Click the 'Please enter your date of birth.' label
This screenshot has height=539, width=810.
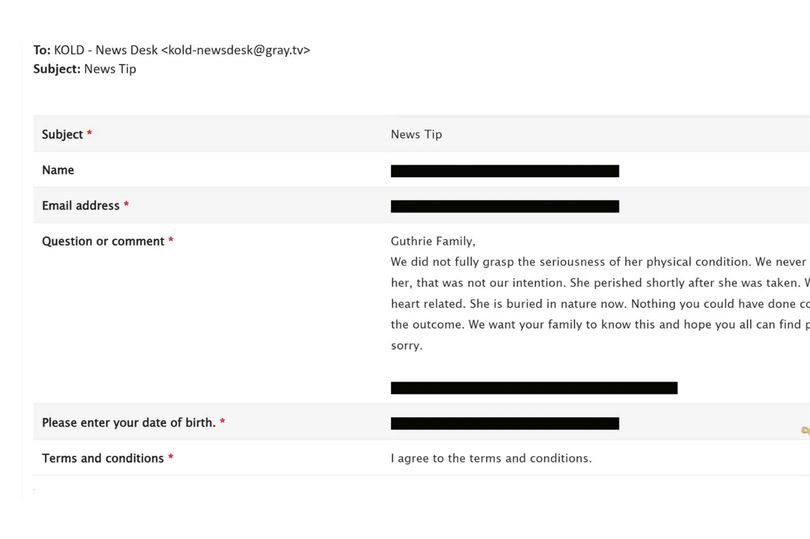click(129, 423)
